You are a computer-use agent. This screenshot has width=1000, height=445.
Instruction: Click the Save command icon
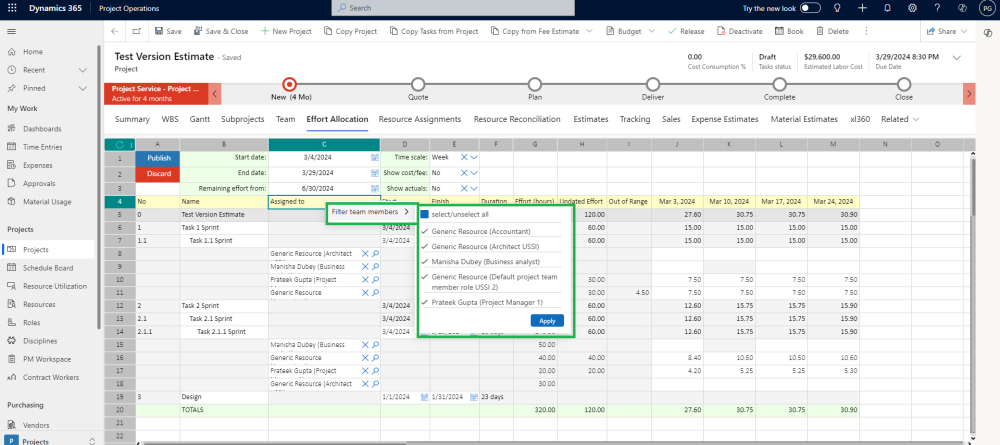157,31
